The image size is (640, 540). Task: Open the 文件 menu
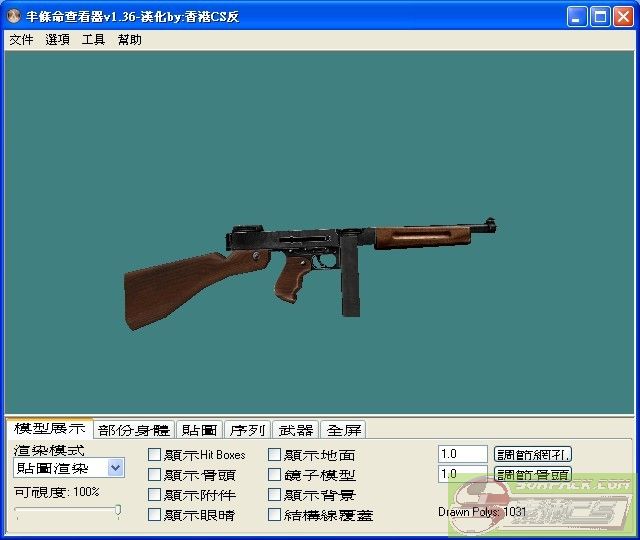tap(21, 40)
